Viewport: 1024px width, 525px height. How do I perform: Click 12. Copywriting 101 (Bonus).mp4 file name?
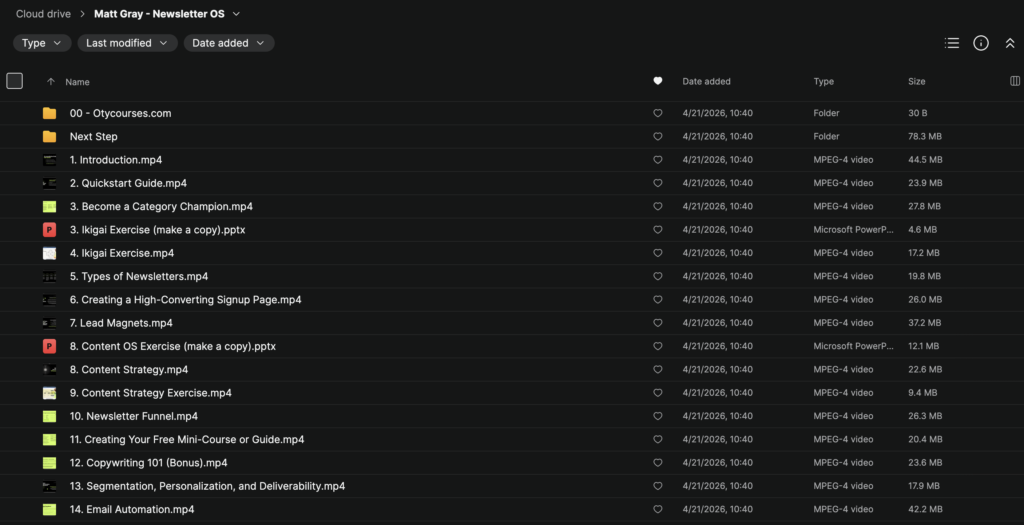pos(148,462)
